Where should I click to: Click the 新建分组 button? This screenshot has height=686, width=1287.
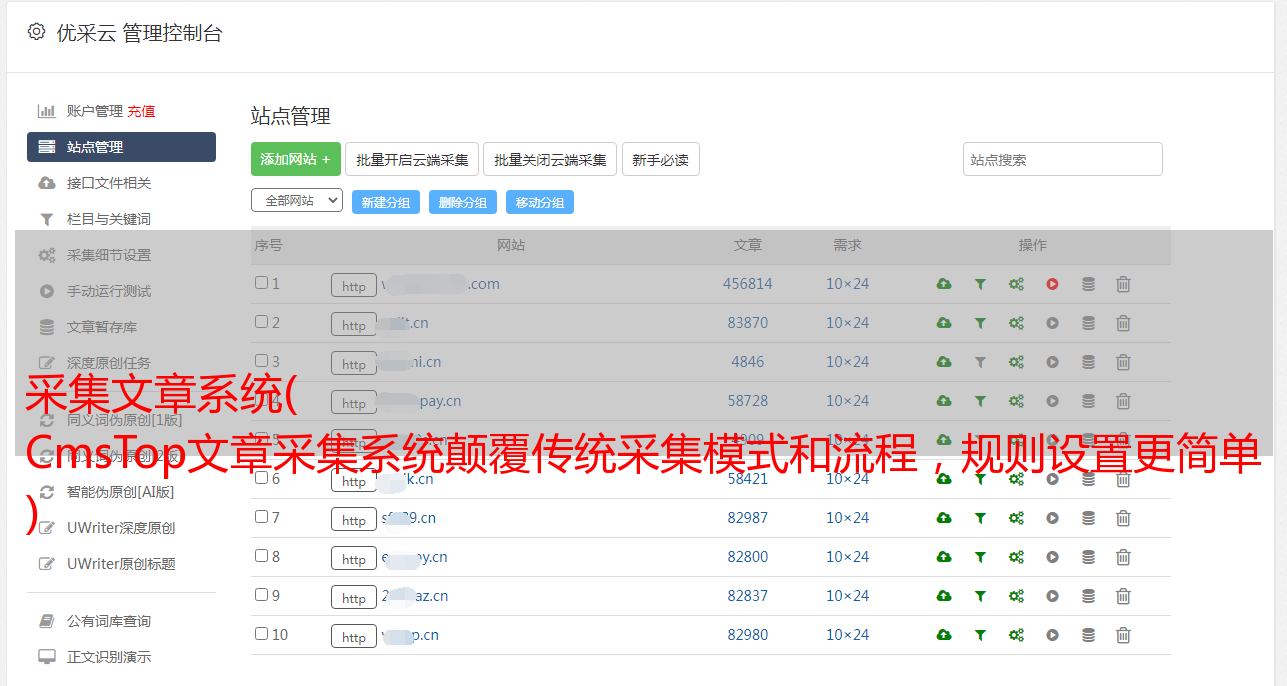386,202
